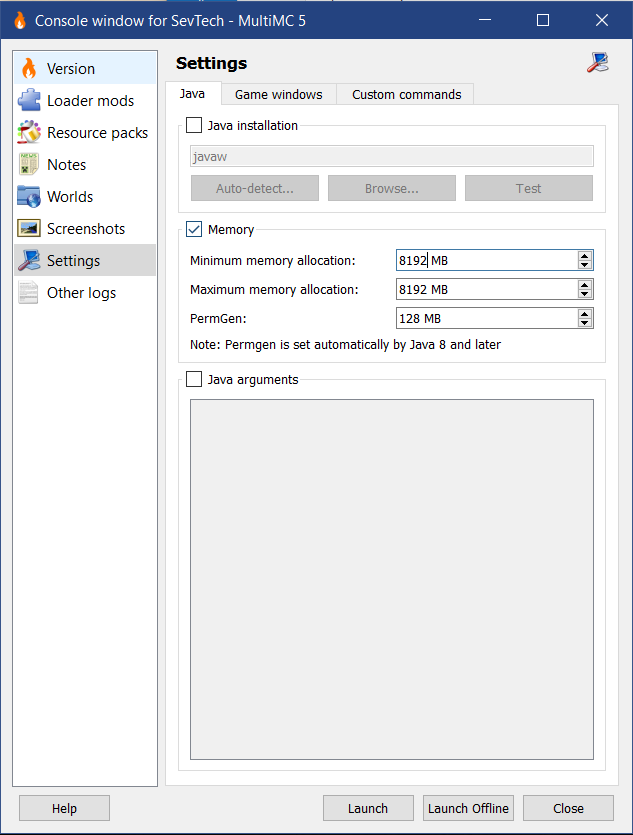Click the settings page icon at top right
Image resolution: width=633 pixels, height=835 pixels.
coord(598,62)
